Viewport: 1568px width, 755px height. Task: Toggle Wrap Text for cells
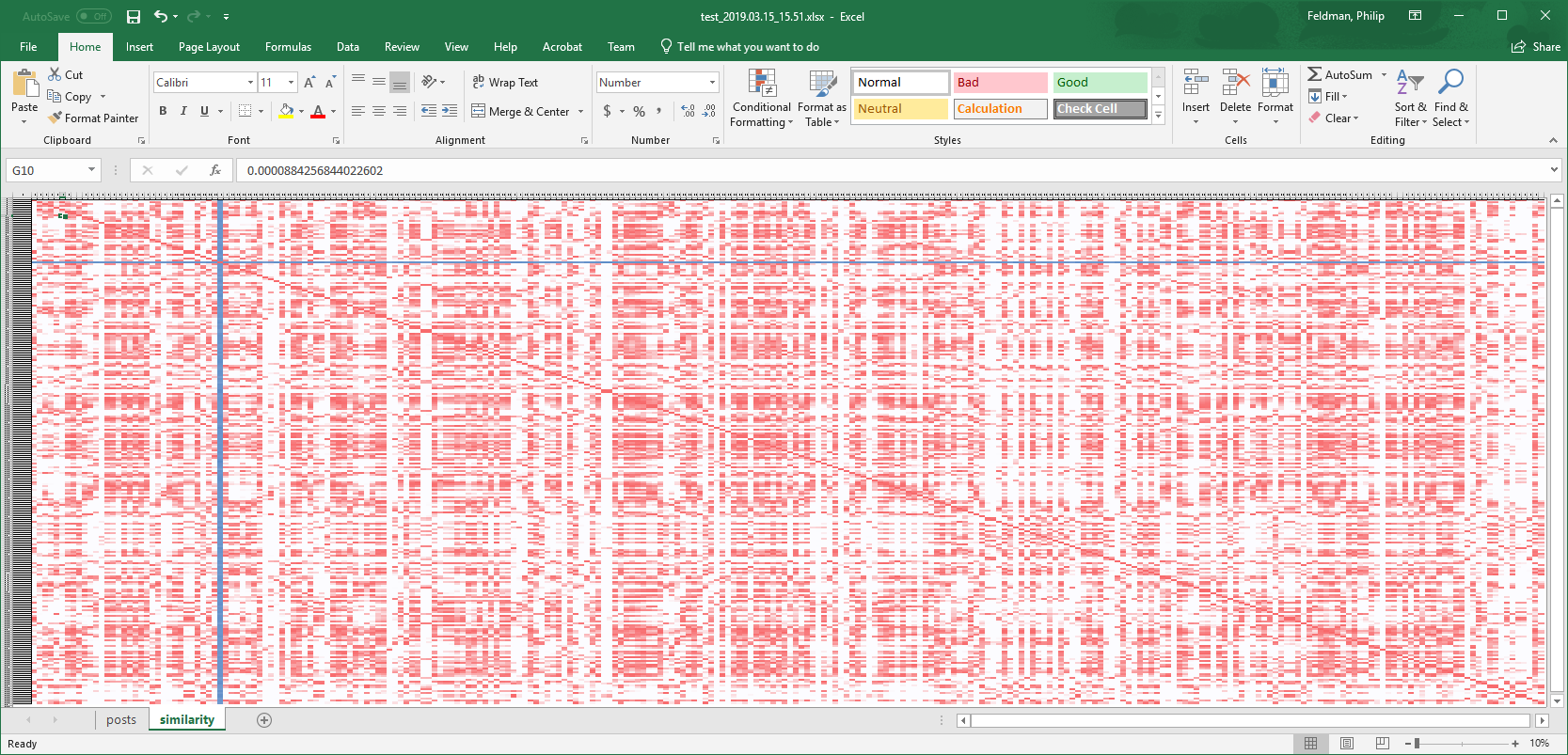(x=505, y=83)
